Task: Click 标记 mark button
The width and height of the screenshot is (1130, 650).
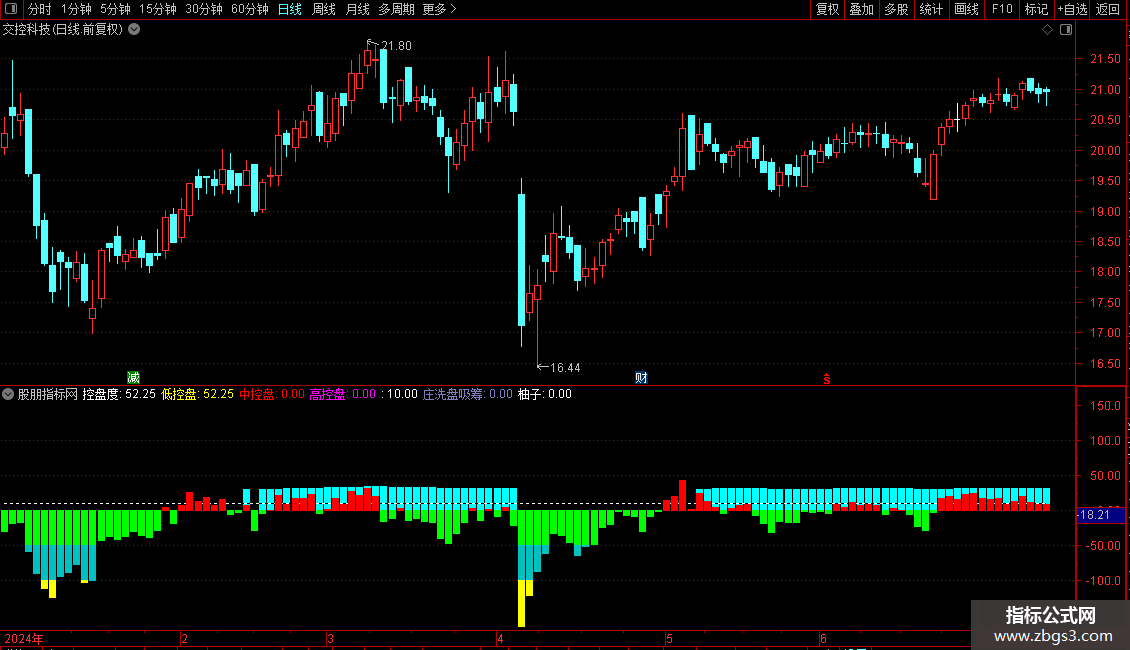Action: pos(1036,9)
